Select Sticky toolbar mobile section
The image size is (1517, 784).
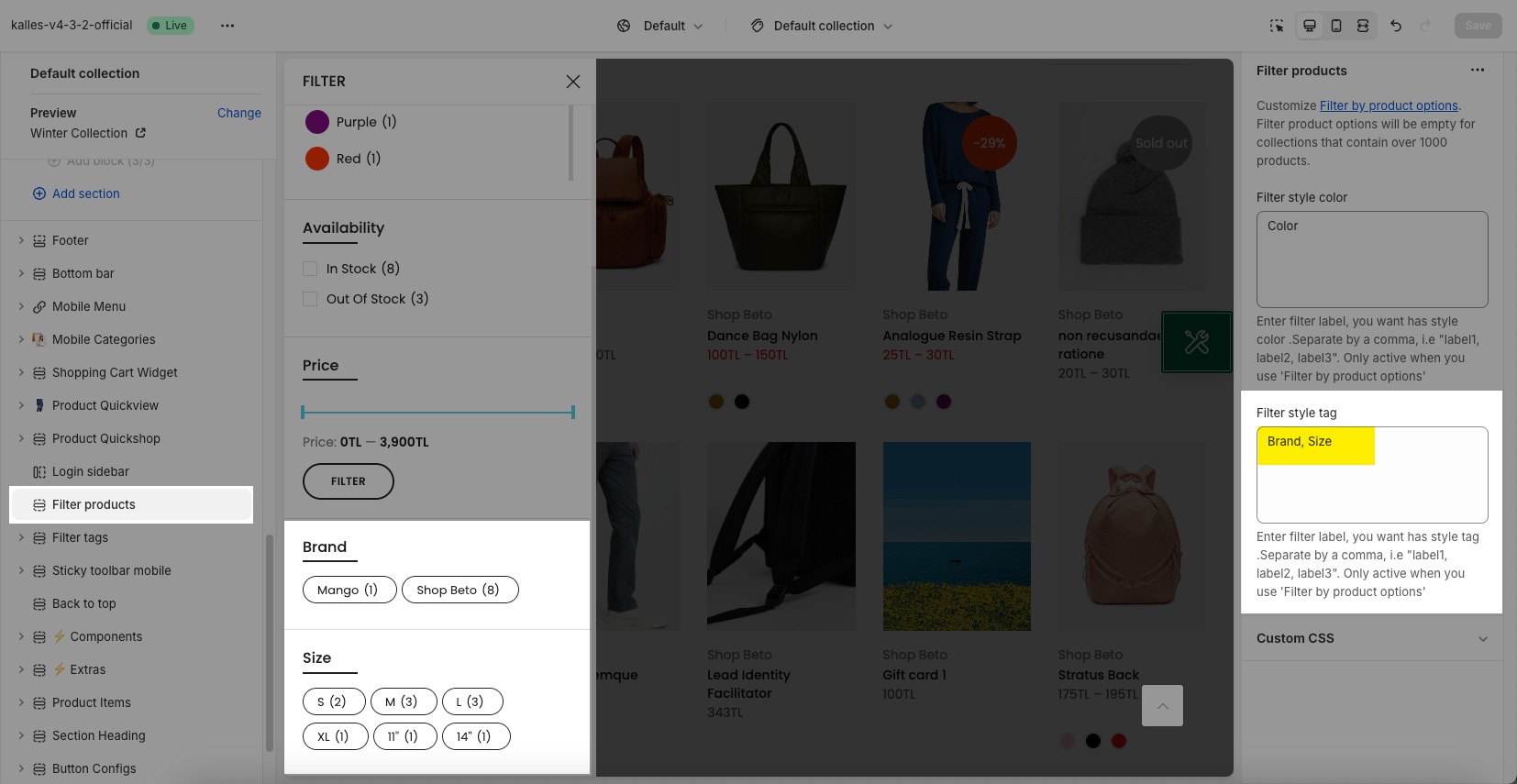131,570
